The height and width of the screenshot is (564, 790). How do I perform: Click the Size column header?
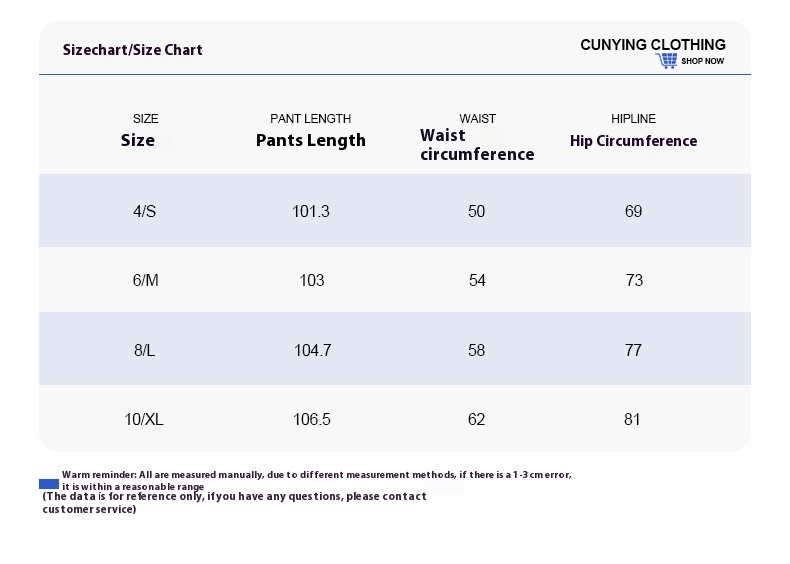[x=138, y=140]
